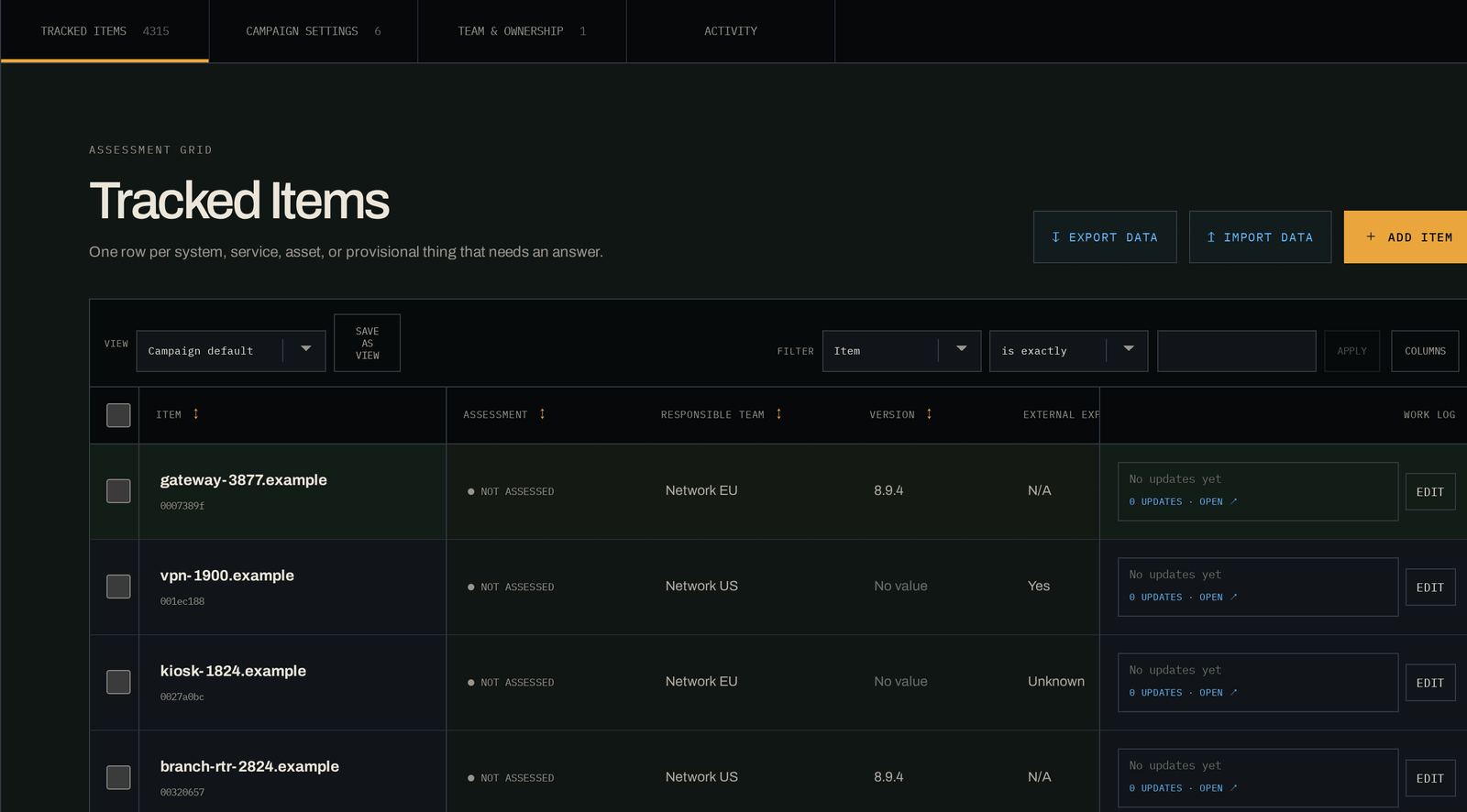
Task: Edit the kiosk-1824.example row
Action: click(1430, 683)
